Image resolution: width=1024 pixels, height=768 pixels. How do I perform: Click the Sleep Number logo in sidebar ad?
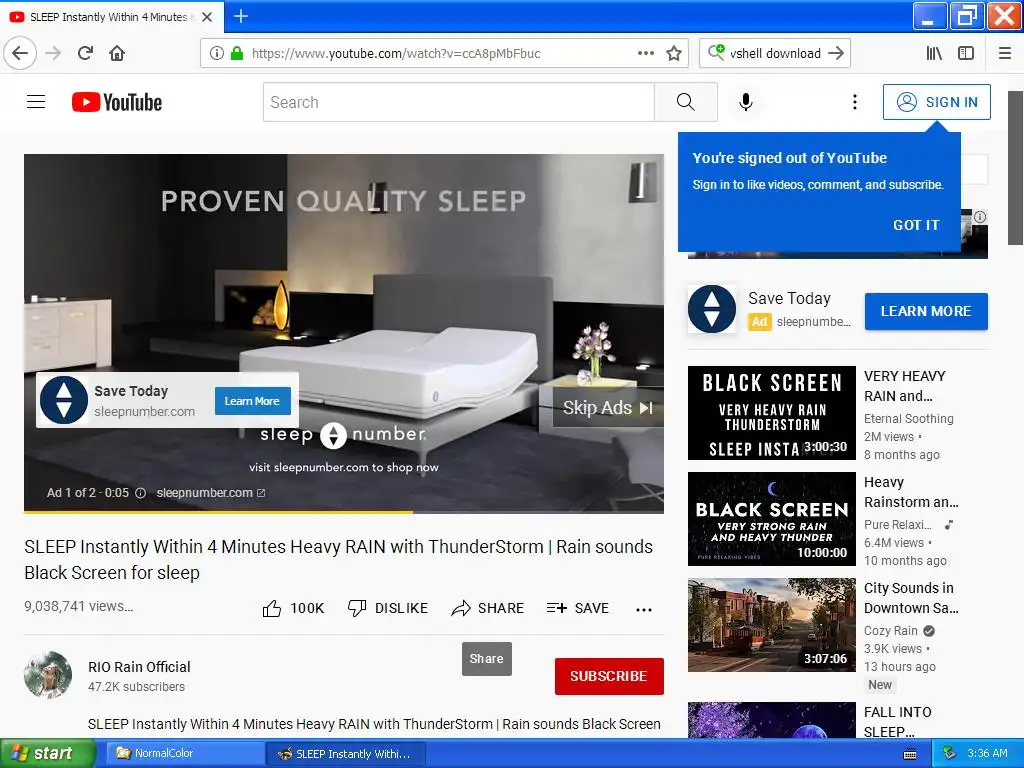coord(712,309)
